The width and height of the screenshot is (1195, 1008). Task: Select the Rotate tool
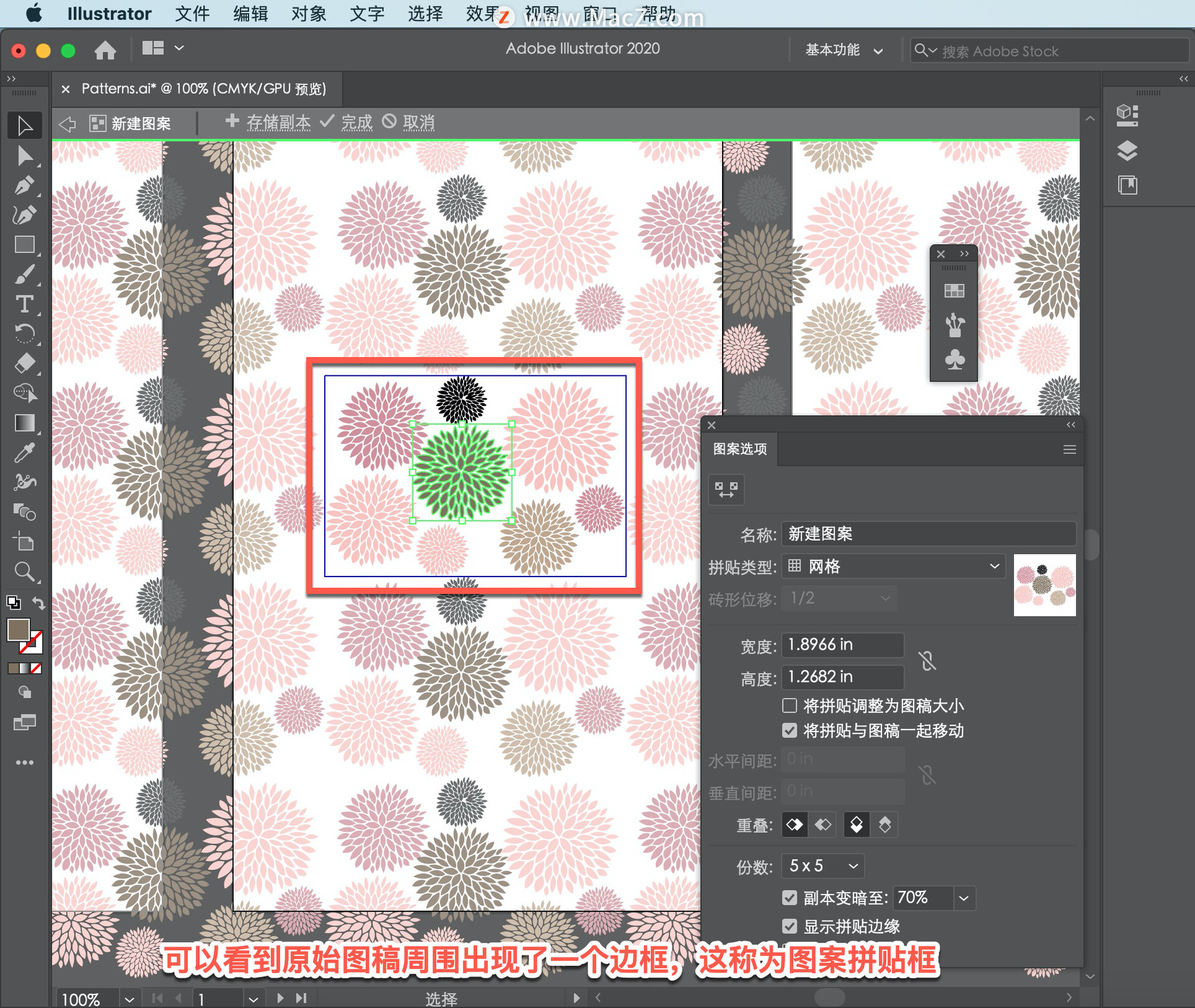click(25, 334)
